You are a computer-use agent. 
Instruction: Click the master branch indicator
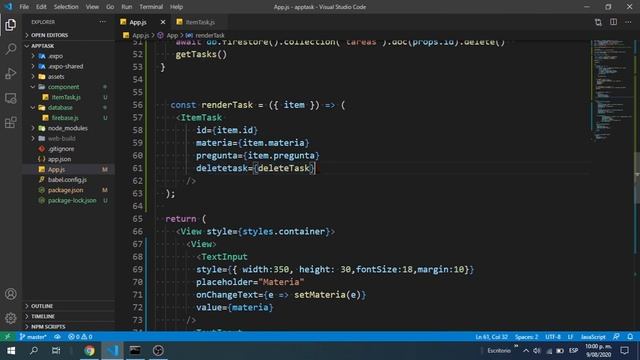pos(33,337)
